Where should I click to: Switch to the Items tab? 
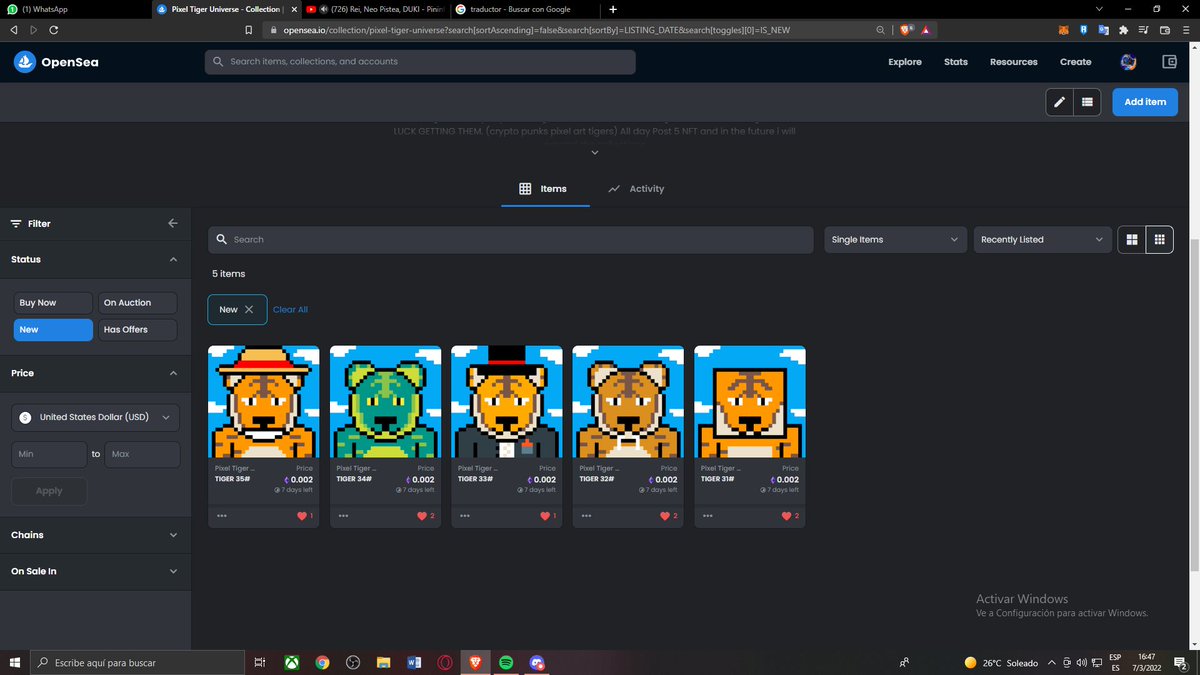pos(544,189)
